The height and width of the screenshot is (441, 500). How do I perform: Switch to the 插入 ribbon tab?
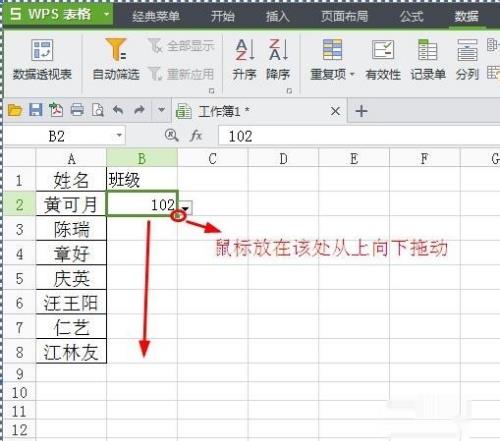[x=278, y=16]
